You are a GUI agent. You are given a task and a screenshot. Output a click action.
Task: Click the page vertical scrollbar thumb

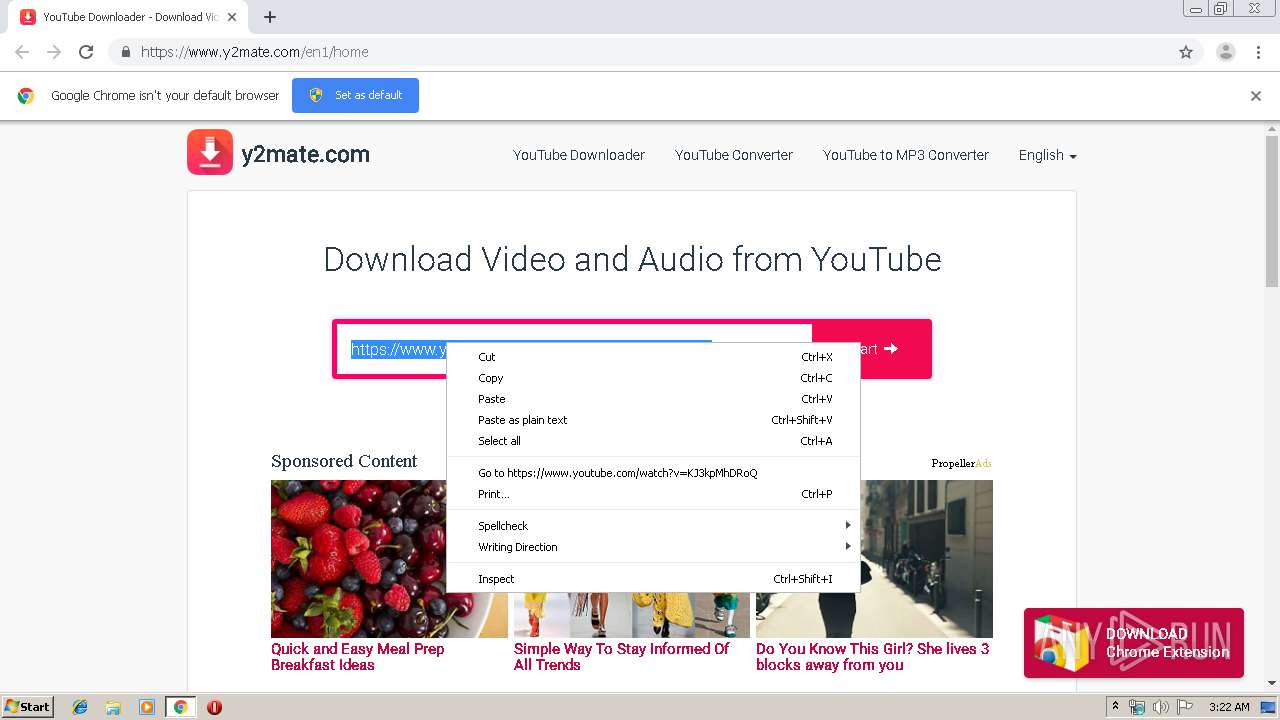(1272, 210)
